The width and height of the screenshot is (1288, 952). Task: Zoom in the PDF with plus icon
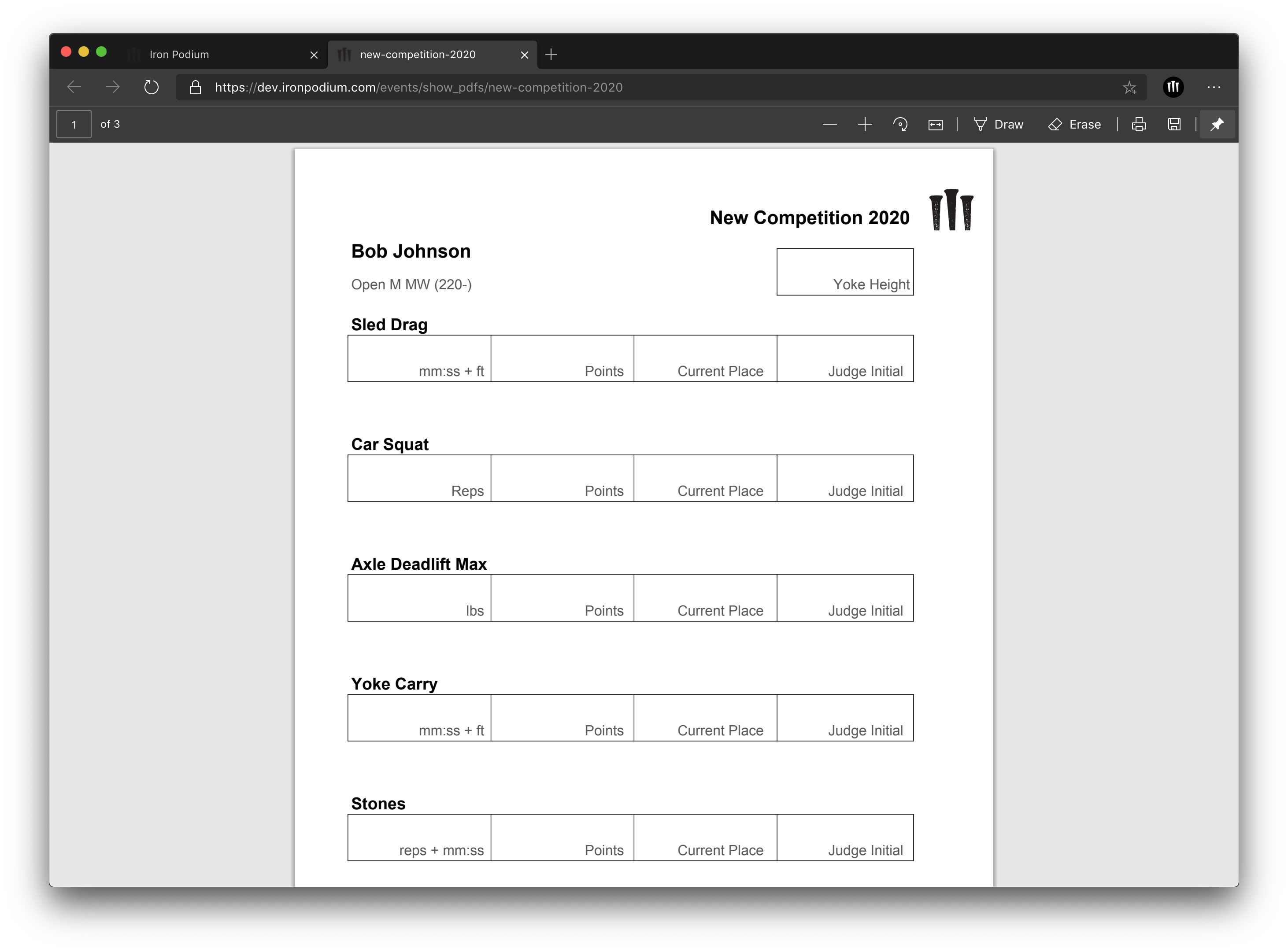[x=864, y=125]
